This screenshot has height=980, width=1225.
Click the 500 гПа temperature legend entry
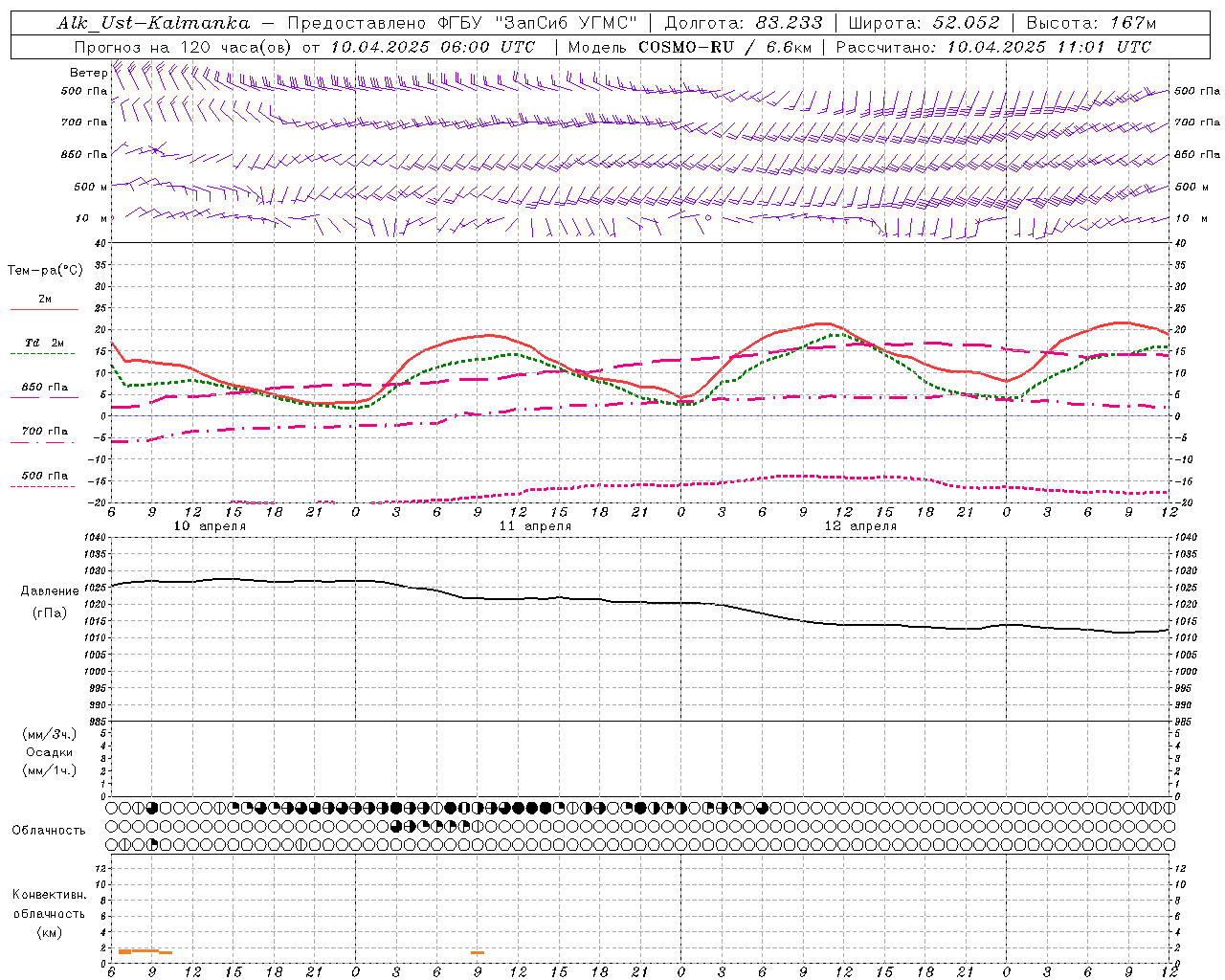coord(45,476)
